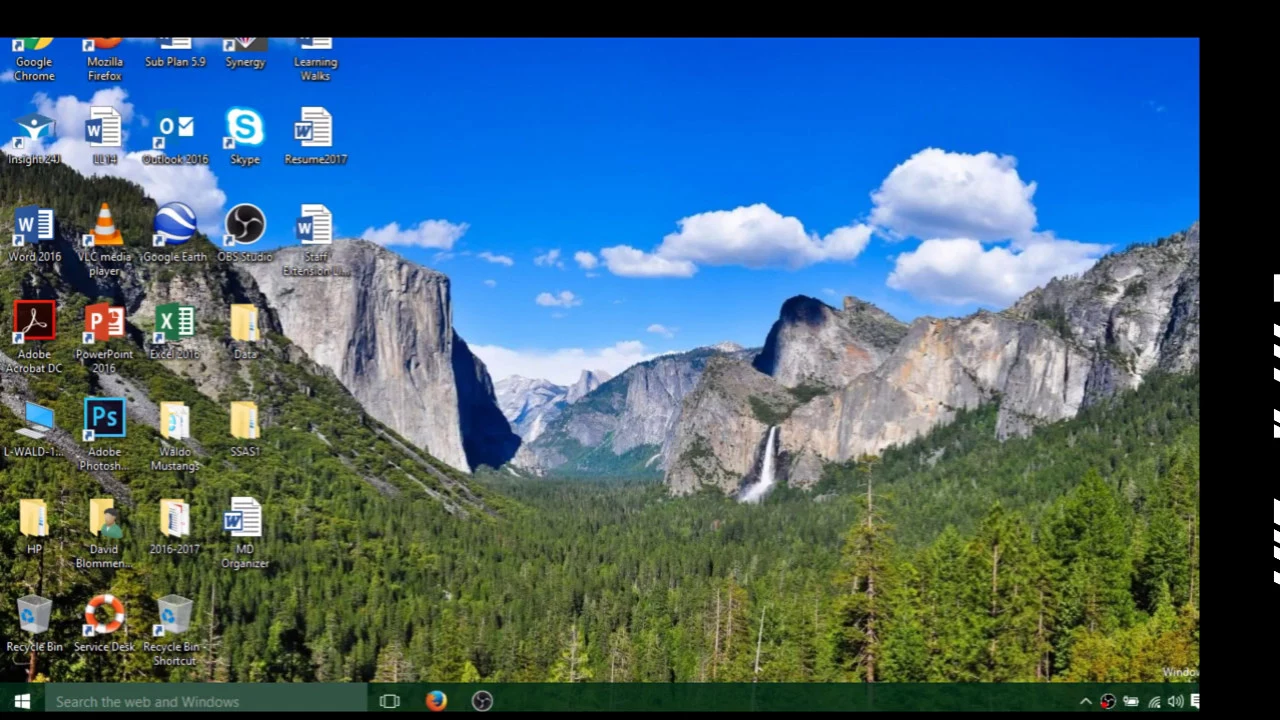Select the Waldo Mustangs folder
This screenshot has height=720, width=1280.
(175, 435)
